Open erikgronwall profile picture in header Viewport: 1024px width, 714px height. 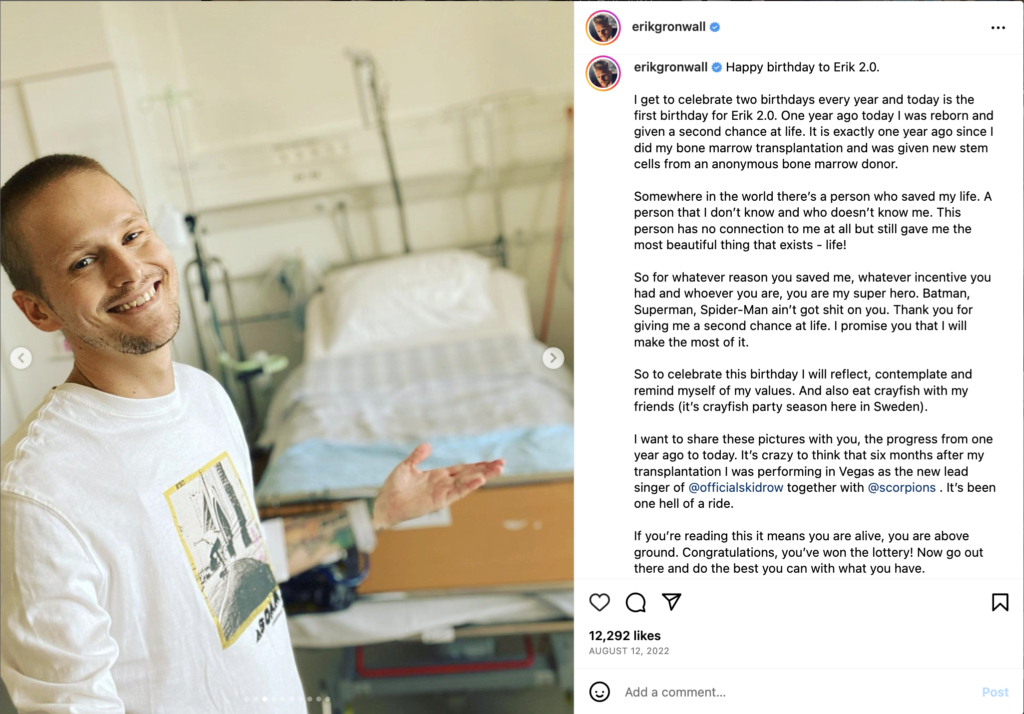point(603,27)
